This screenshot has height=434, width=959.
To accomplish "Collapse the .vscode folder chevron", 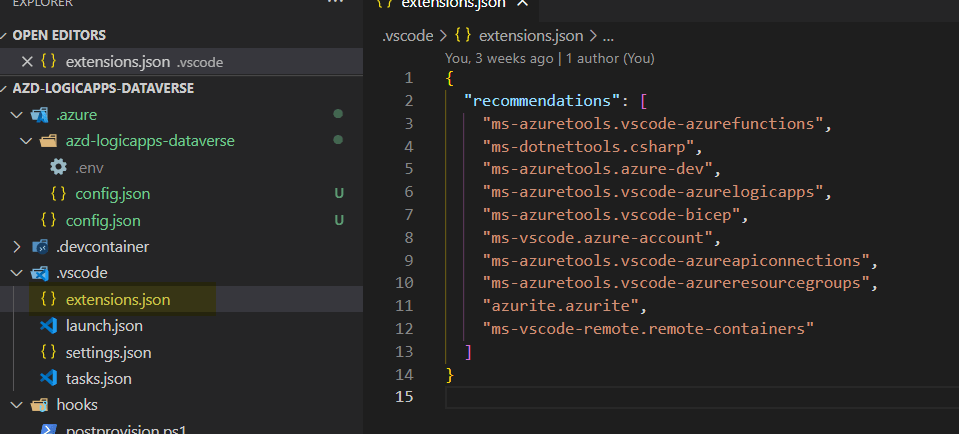I will (17, 273).
